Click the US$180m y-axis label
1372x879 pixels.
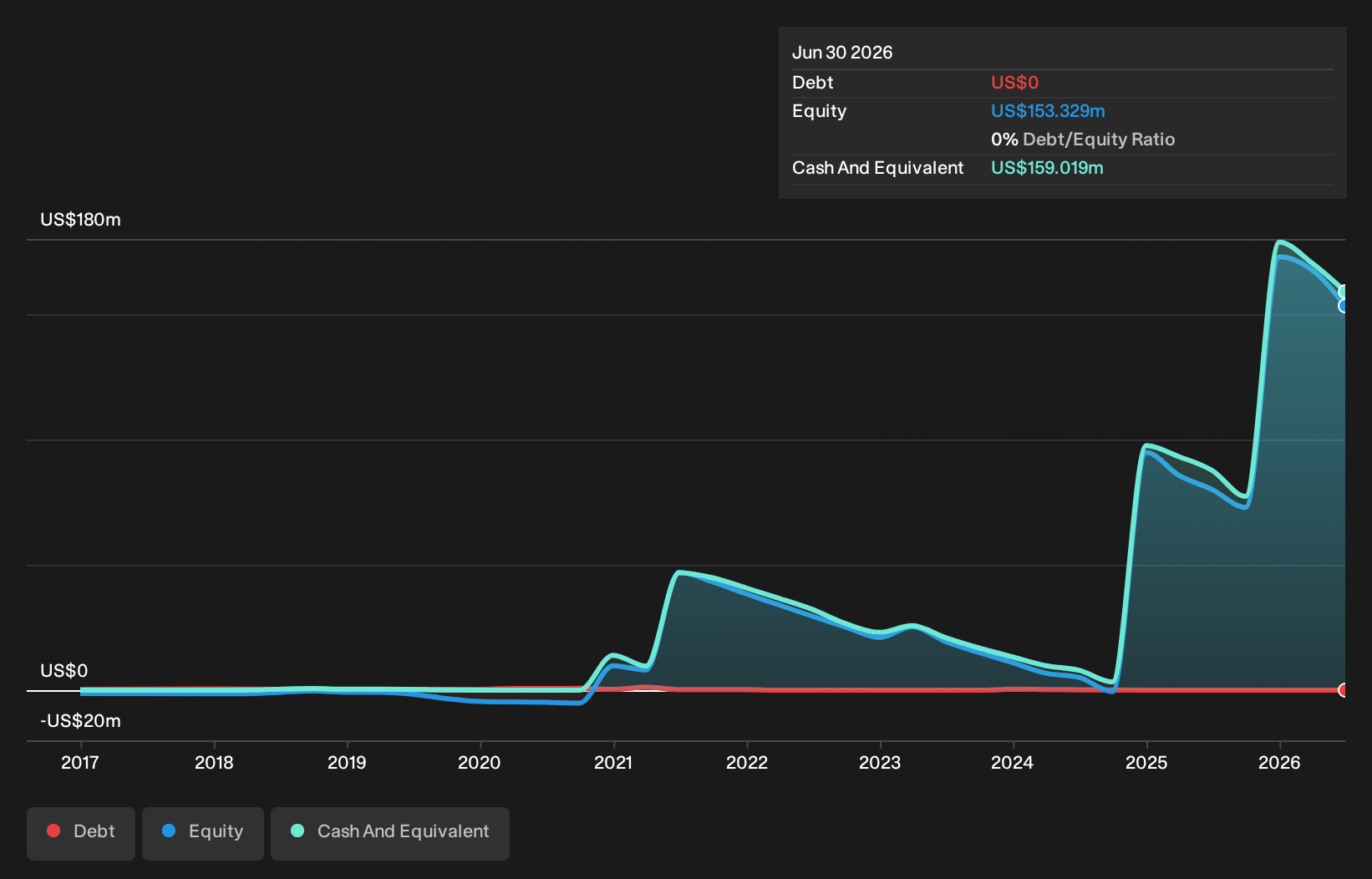[80, 220]
